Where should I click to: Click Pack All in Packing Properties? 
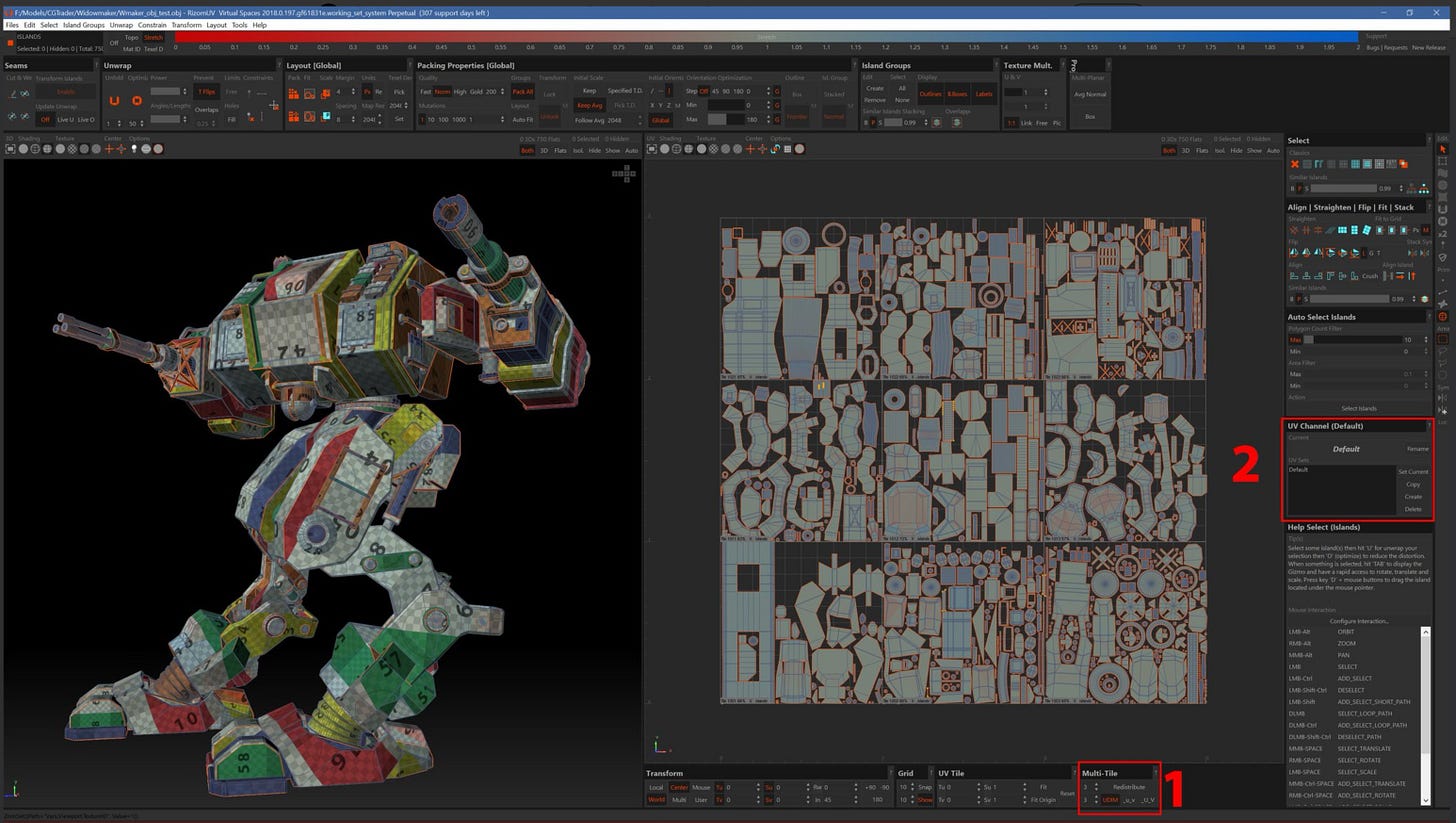click(x=522, y=92)
